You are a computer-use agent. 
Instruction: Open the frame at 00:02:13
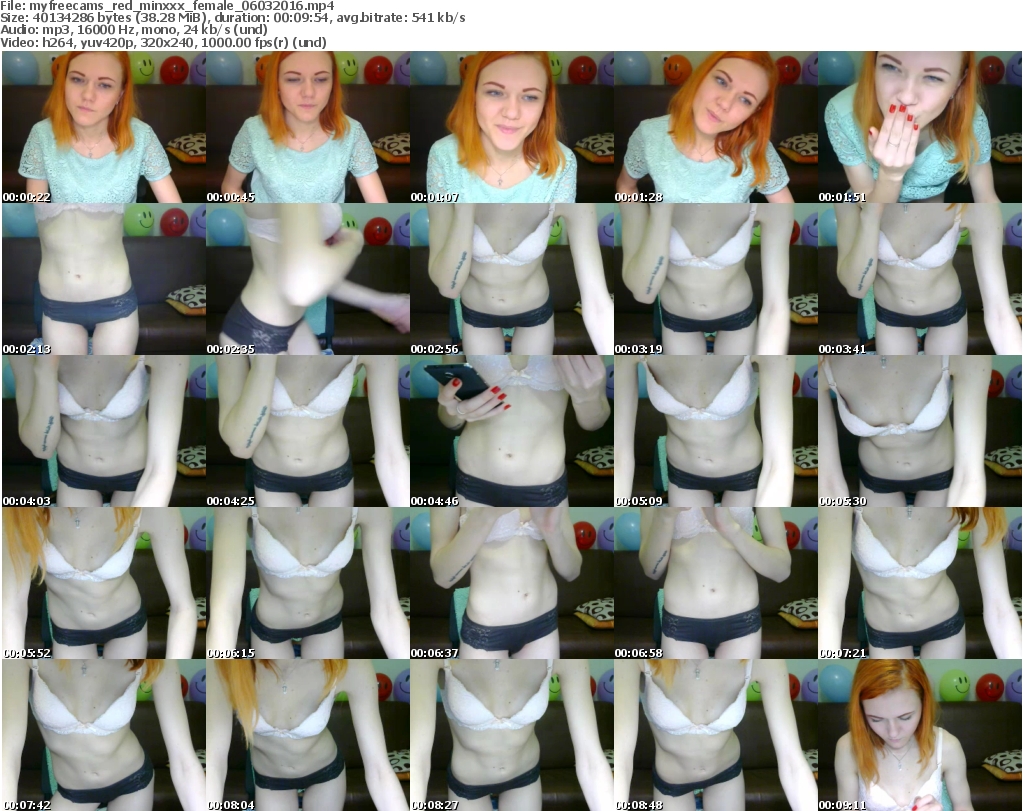(104, 279)
